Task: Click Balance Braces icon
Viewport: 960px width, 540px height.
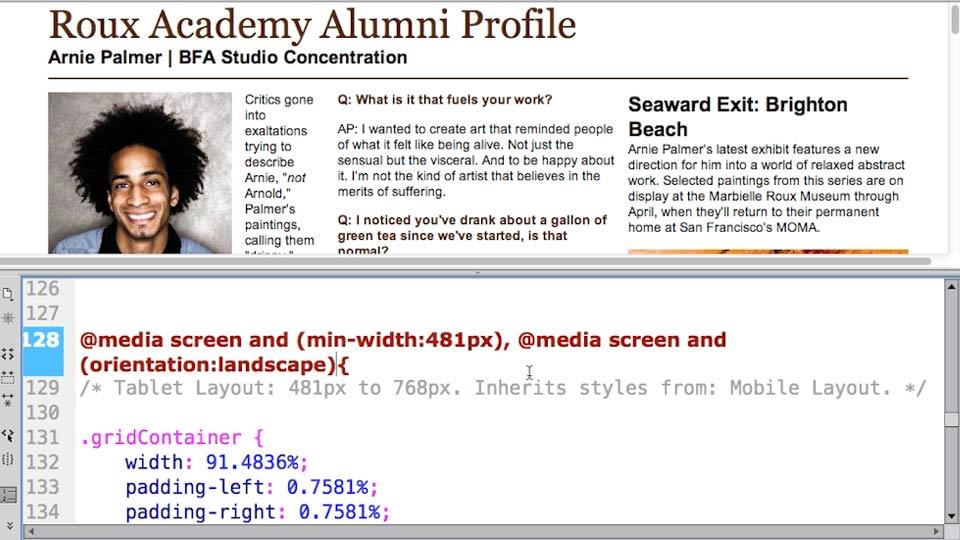Action: tap(8, 459)
